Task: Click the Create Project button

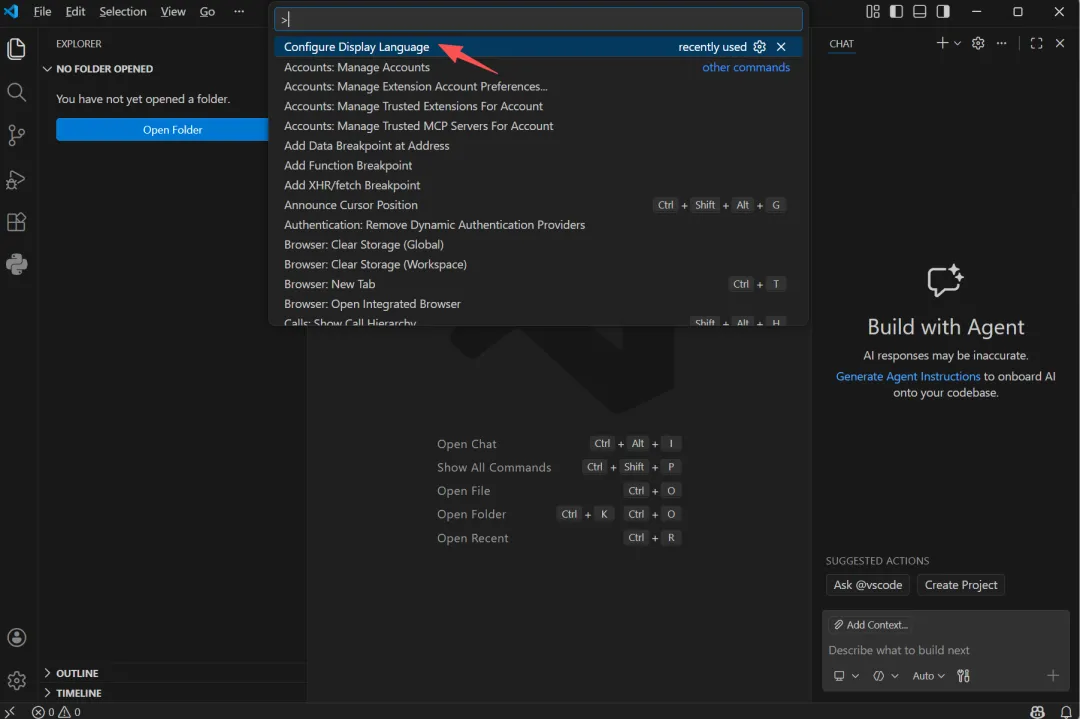Action: tap(961, 585)
